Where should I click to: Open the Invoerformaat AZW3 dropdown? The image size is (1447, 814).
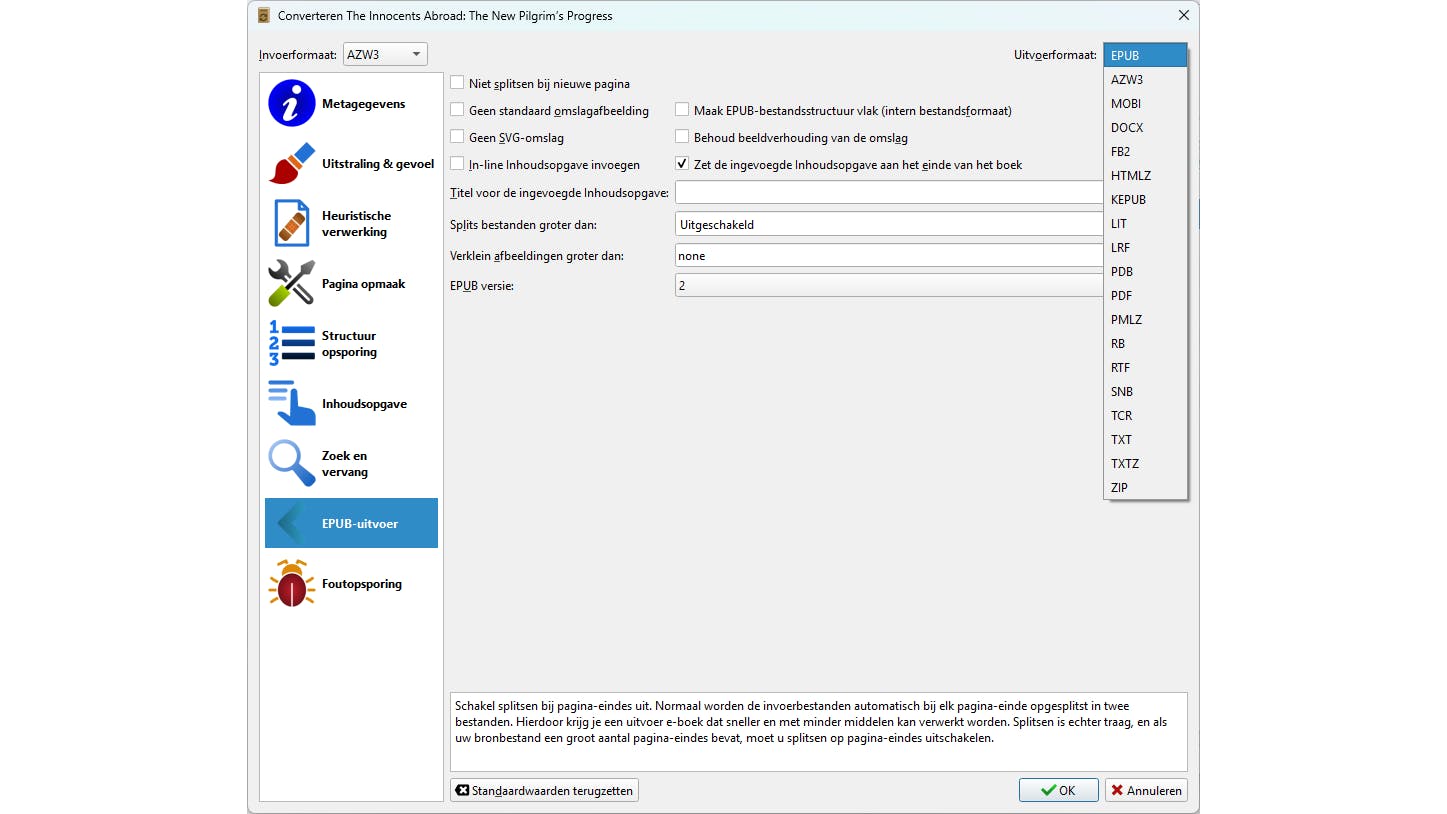click(x=385, y=55)
